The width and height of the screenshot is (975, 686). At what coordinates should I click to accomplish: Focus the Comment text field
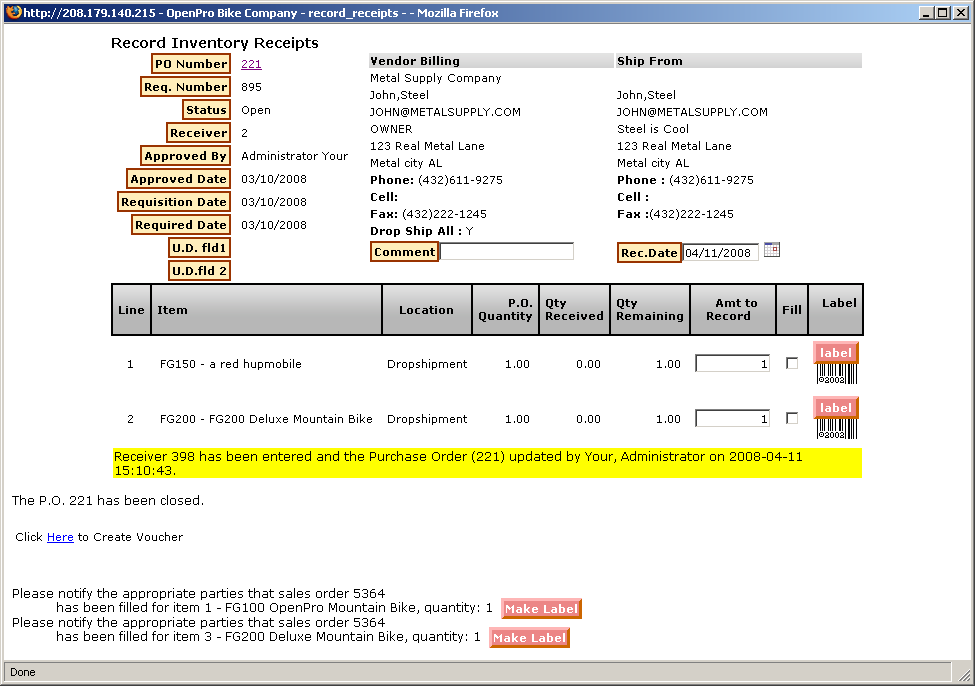[507, 252]
